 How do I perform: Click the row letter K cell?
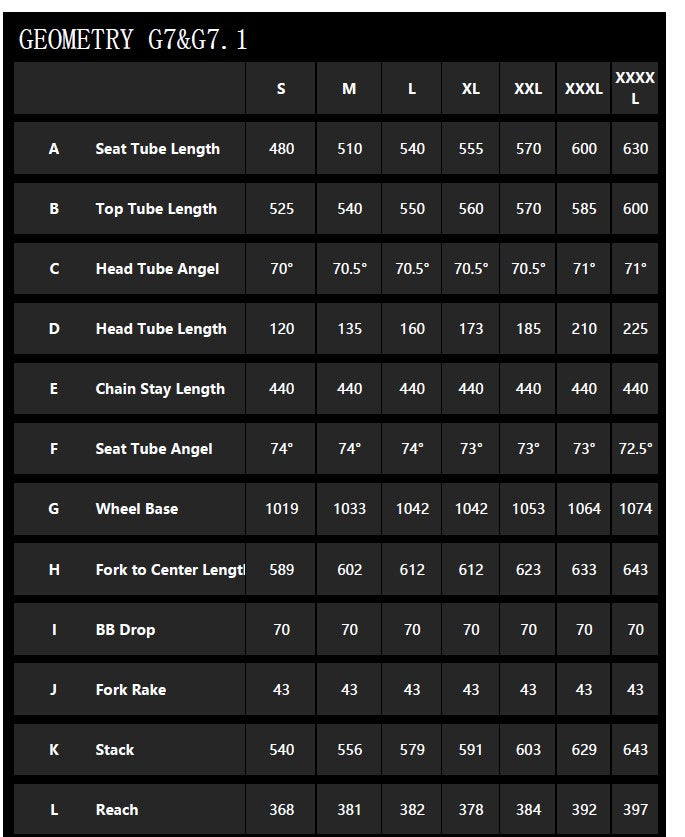54,750
